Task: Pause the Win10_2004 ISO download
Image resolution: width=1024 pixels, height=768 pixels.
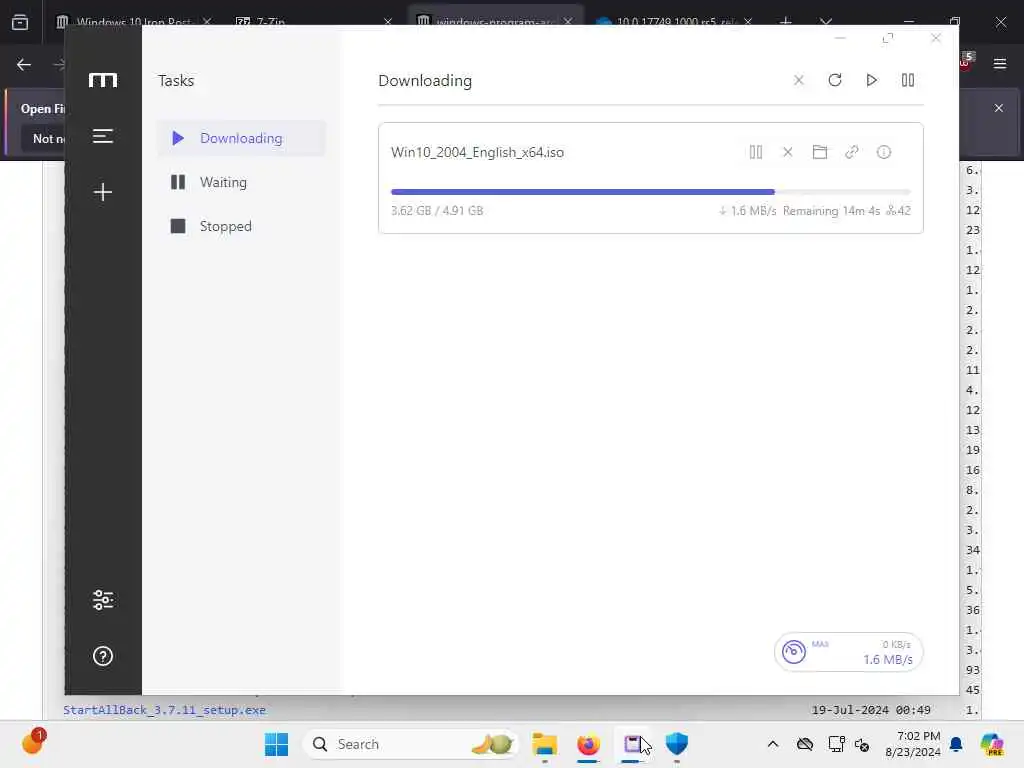Action: tap(756, 152)
